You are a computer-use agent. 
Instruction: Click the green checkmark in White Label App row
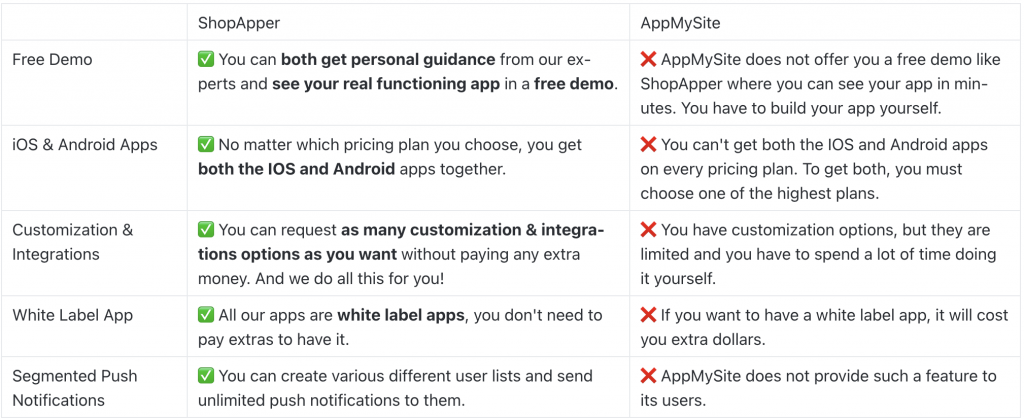pyautogui.click(x=206, y=315)
